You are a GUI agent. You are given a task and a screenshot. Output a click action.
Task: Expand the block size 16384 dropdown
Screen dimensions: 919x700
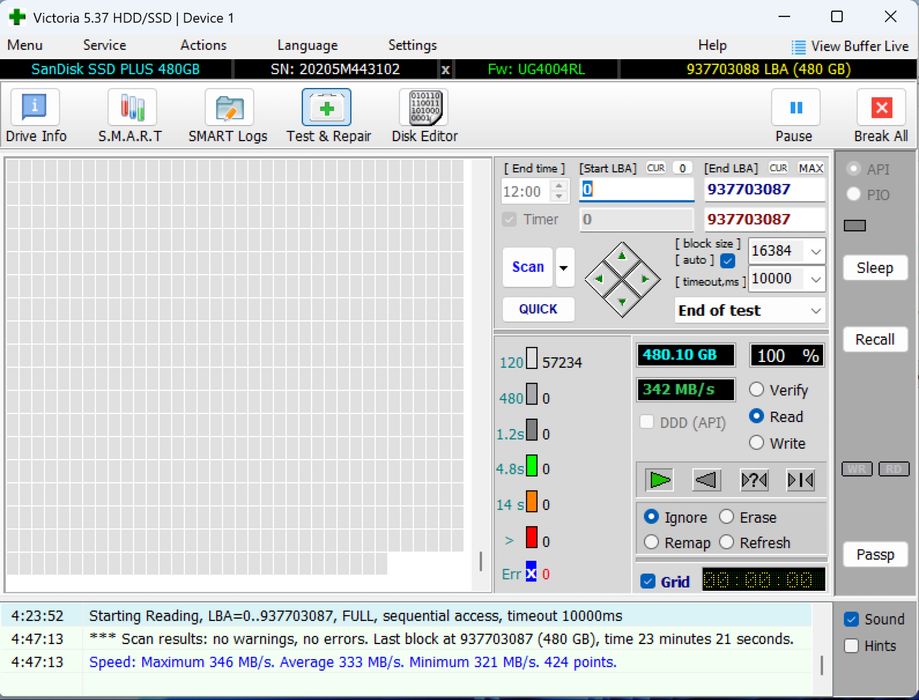pos(816,252)
